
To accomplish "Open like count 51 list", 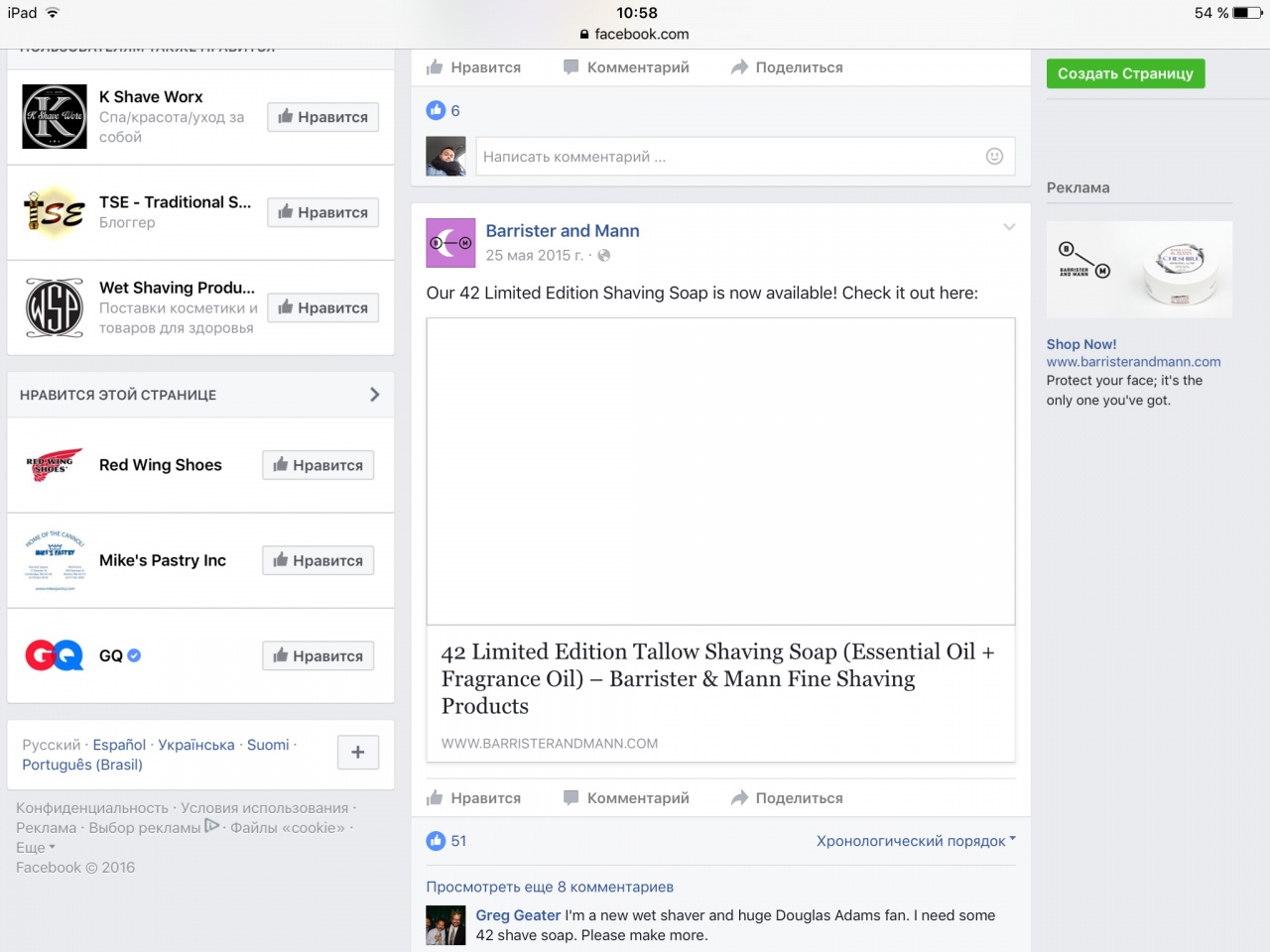I will [458, 841].
